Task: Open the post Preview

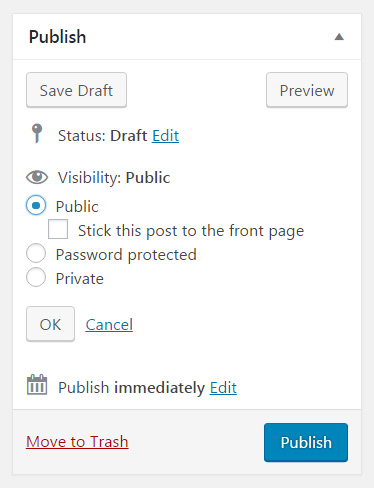Action: coord(307,90)
